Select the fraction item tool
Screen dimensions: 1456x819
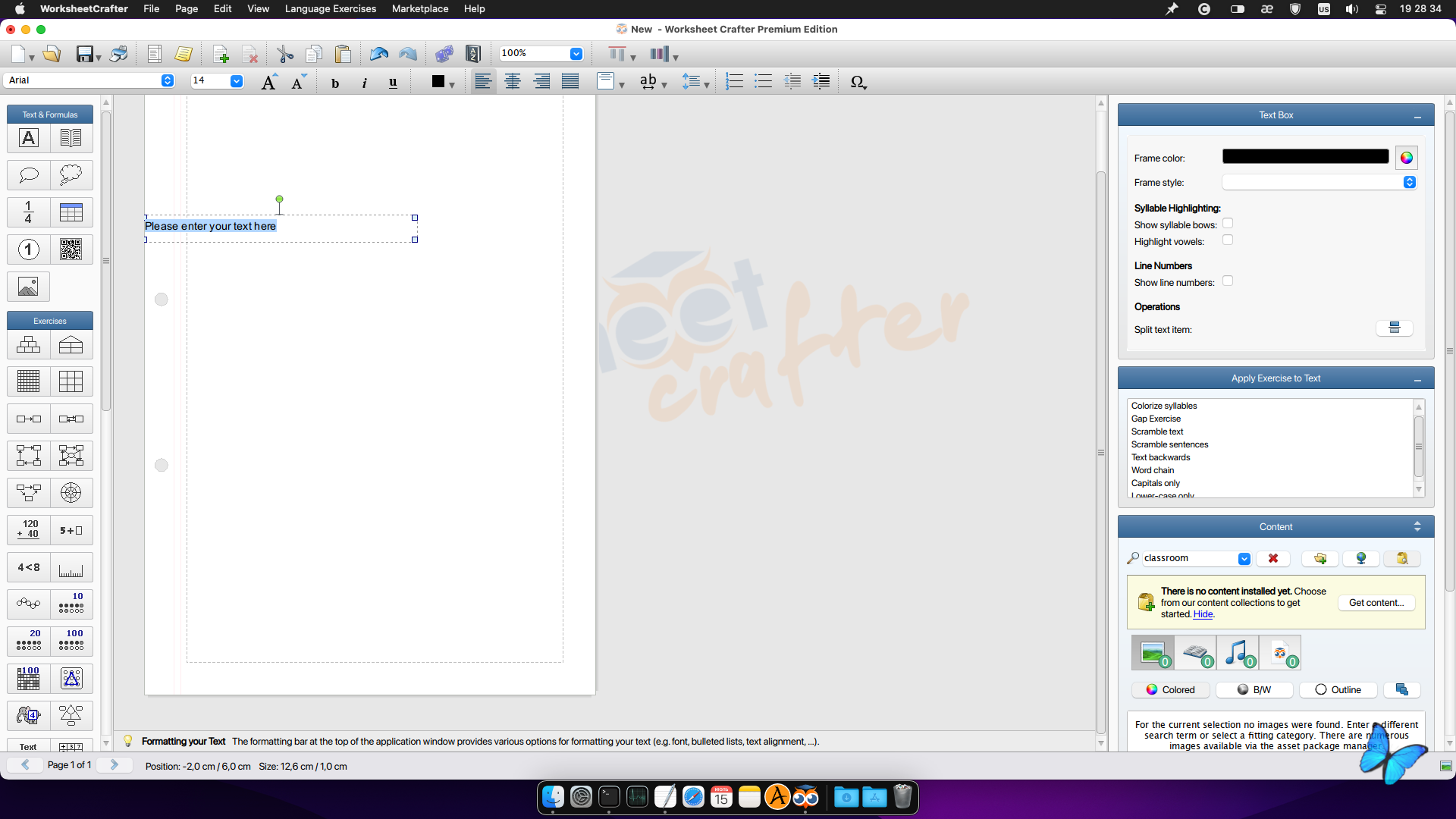pyautogui.click(x=29, y=212)
